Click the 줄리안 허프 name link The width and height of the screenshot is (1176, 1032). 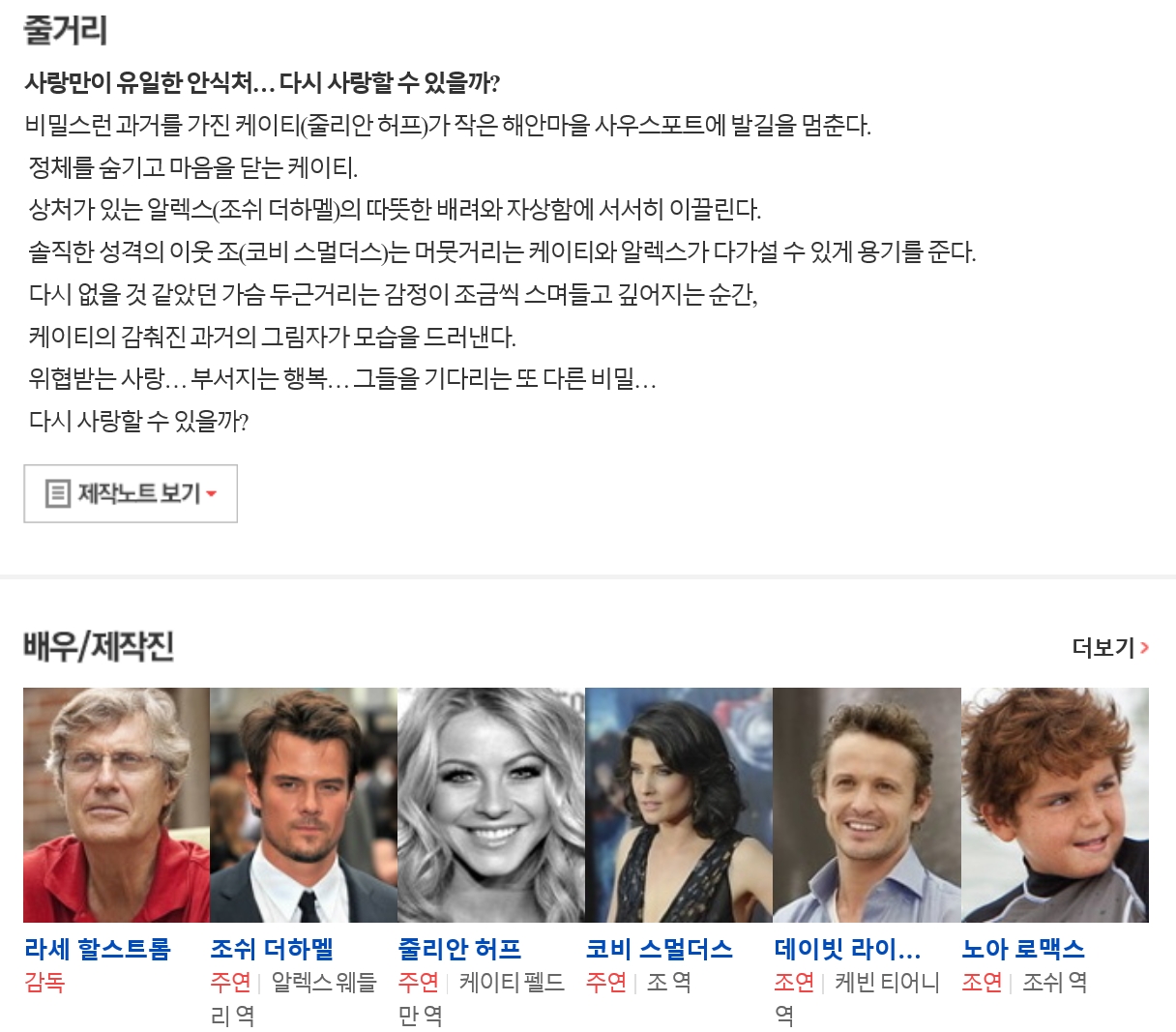tap(459, 949)
